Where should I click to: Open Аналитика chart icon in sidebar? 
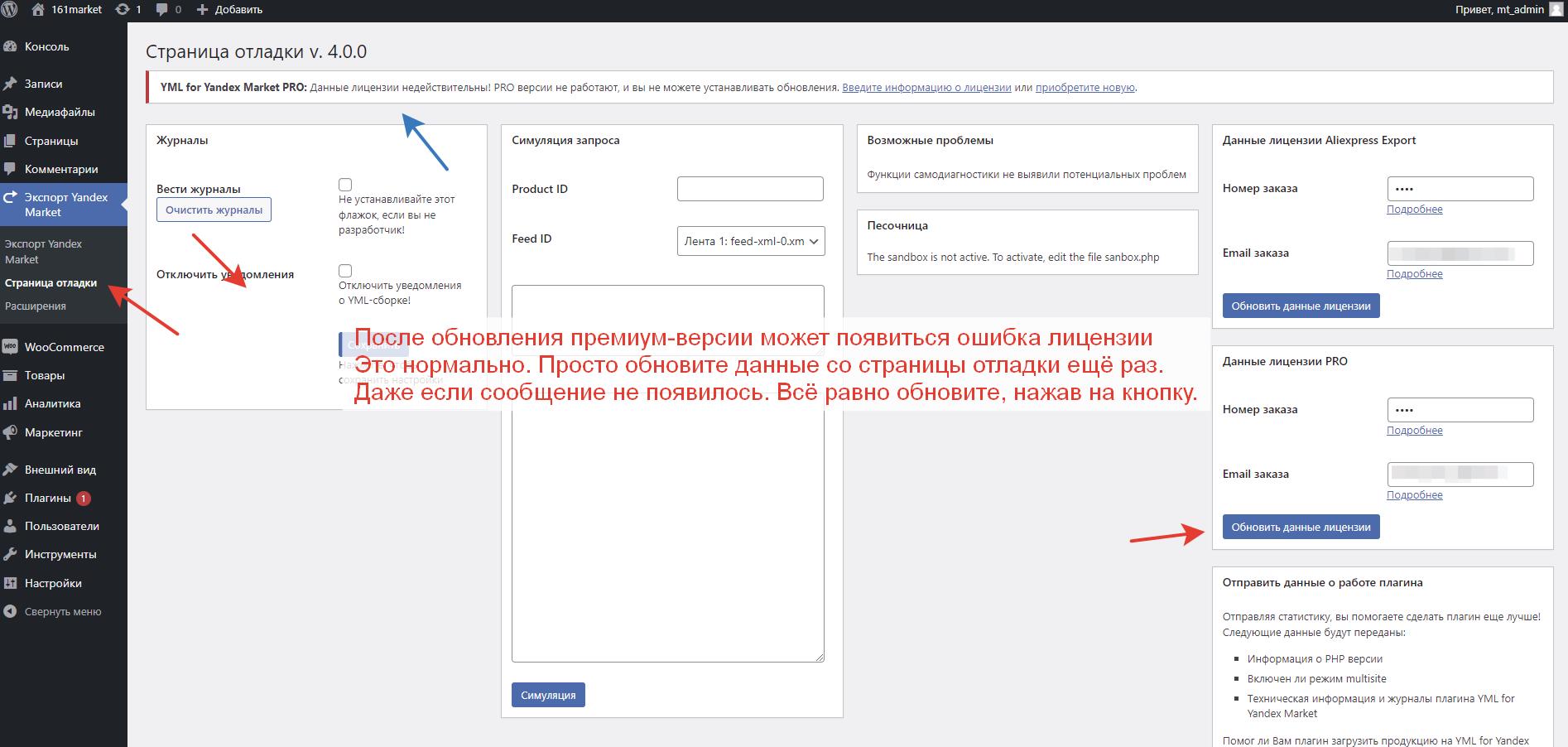(x=11, y=403)
